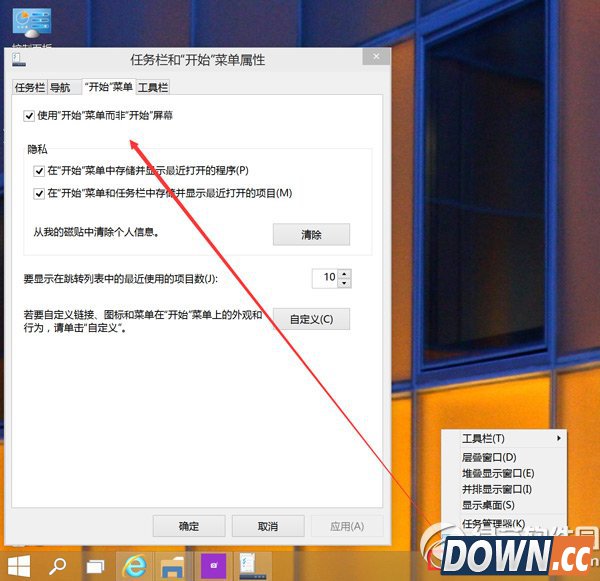Launch Internet Explorer from the taskbar
Image resolution: width=600 pixels, height=581 pixels.
point(134,566)
